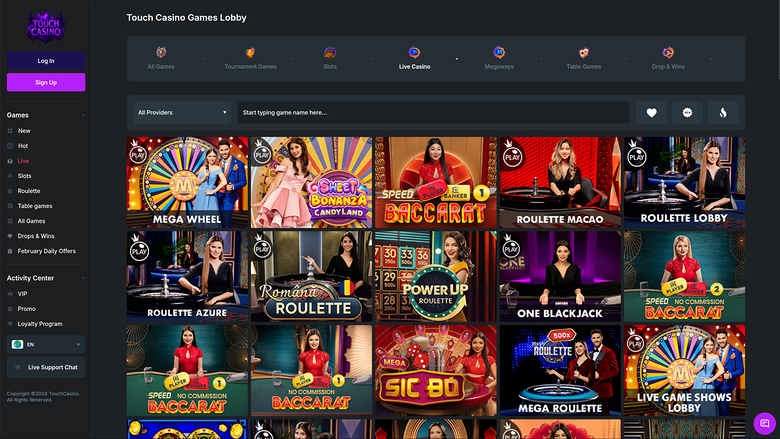This screenshot has width=780, height=439.
Task: Open the Romana Roulette game
Action: 311,276
